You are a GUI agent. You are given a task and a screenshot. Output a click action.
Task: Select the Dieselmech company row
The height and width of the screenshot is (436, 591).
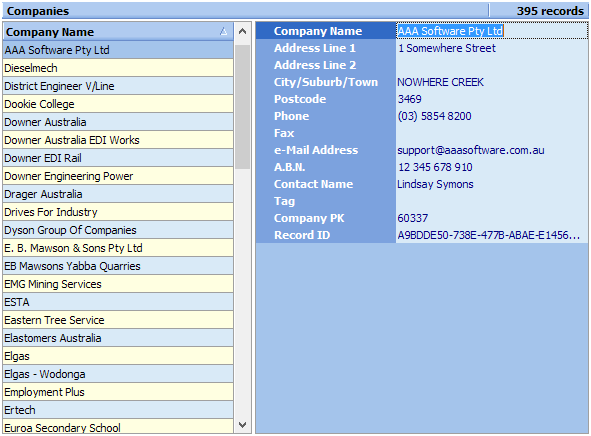coord(118,68)
